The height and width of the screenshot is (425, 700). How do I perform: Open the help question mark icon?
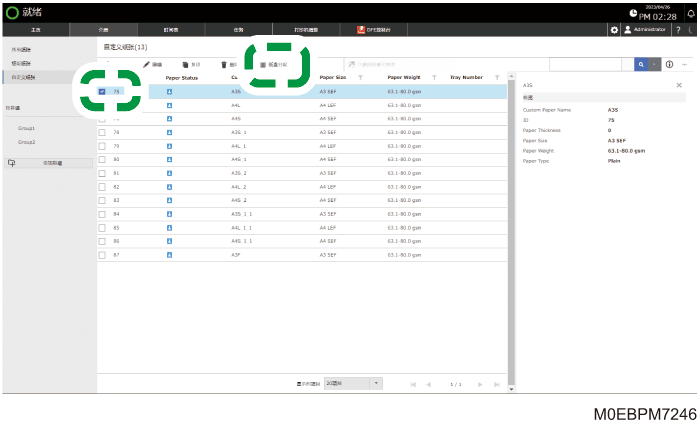coord(678,30)
